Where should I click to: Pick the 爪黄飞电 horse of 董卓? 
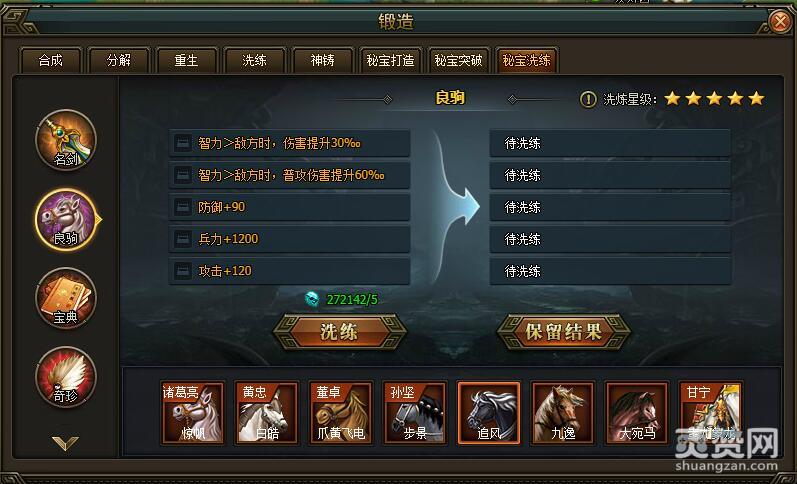point(341,413)
